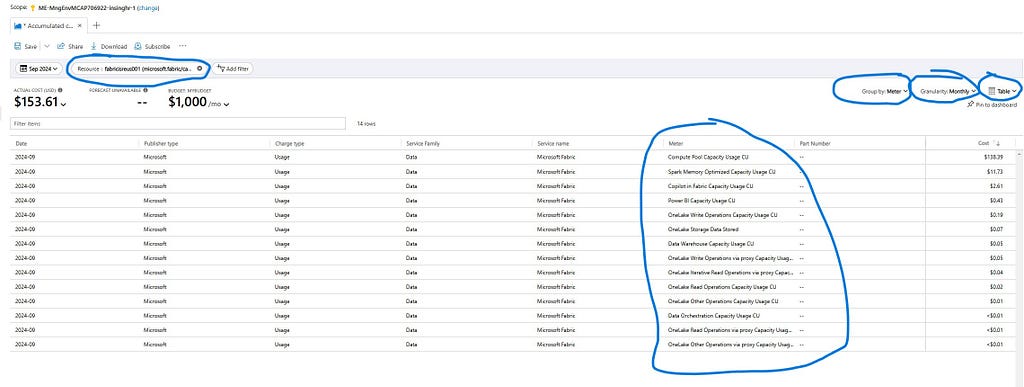Add a new view tab with plus icon

pos(96,25)
